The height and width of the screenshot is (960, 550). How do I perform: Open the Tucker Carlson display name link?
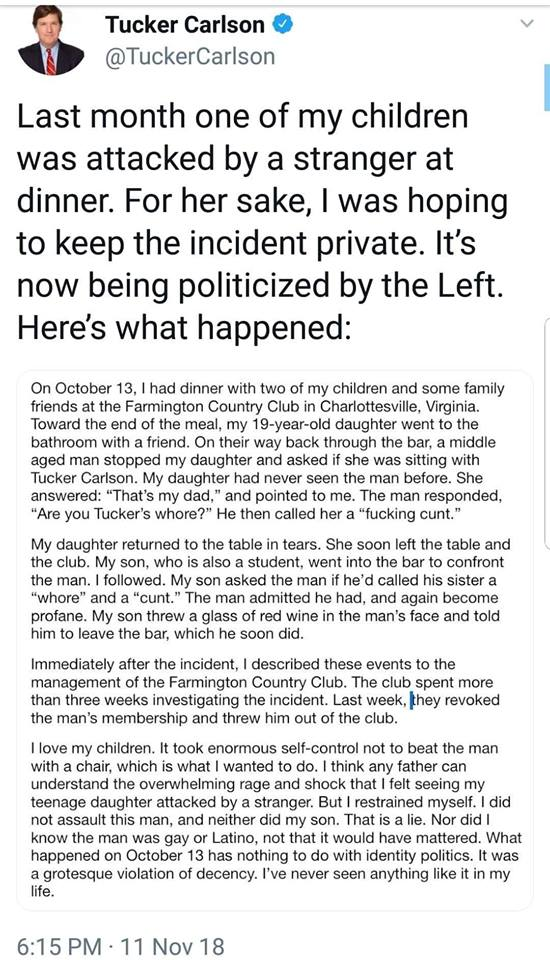185,25
